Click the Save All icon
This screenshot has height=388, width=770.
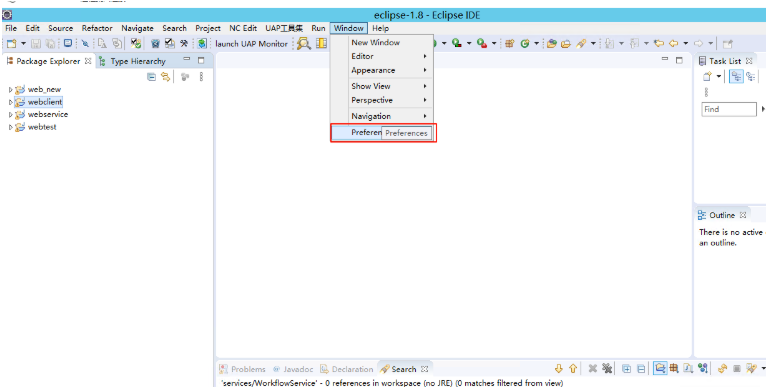50,44
